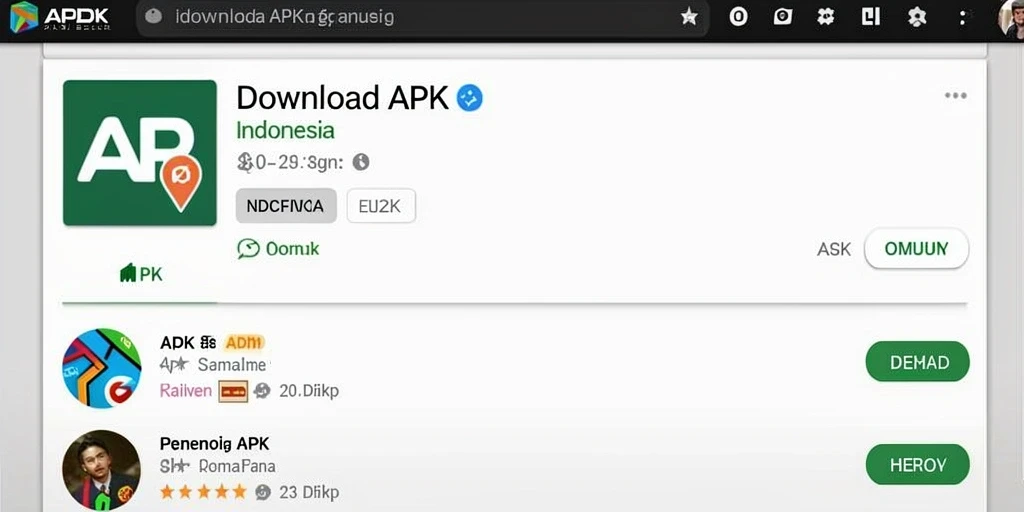The image size is (1024, 512).
Task: Click the address bar search field
Action: pyautogui.click(x=423, y=17)
